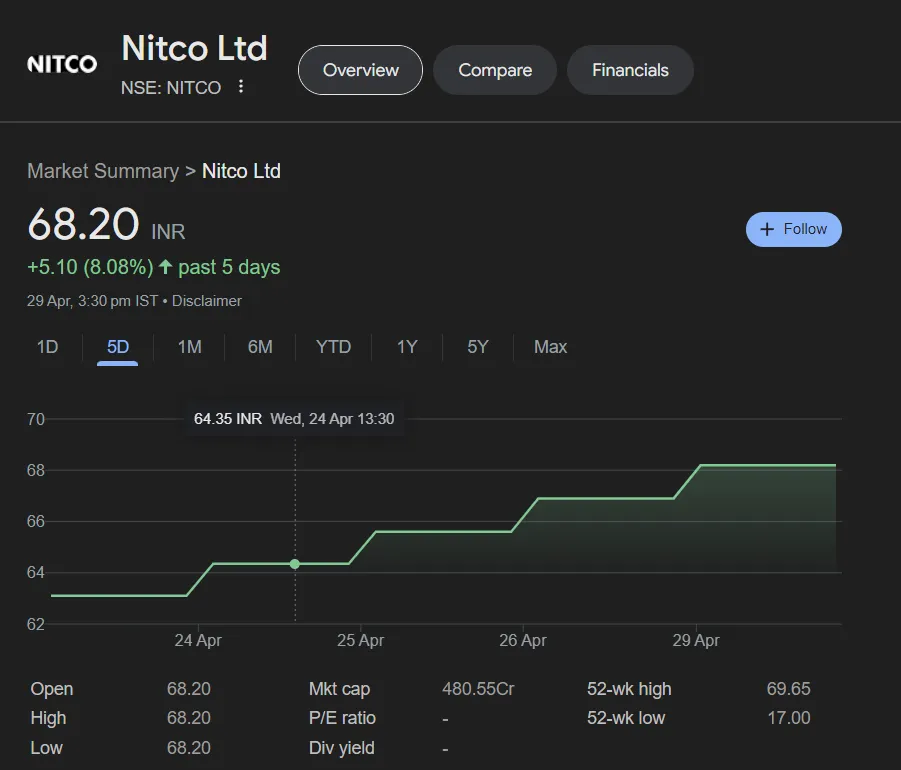This screenshot has height=770, width=901.
Task: Switch to the Compare tab
Action: [x=495, y=70]
